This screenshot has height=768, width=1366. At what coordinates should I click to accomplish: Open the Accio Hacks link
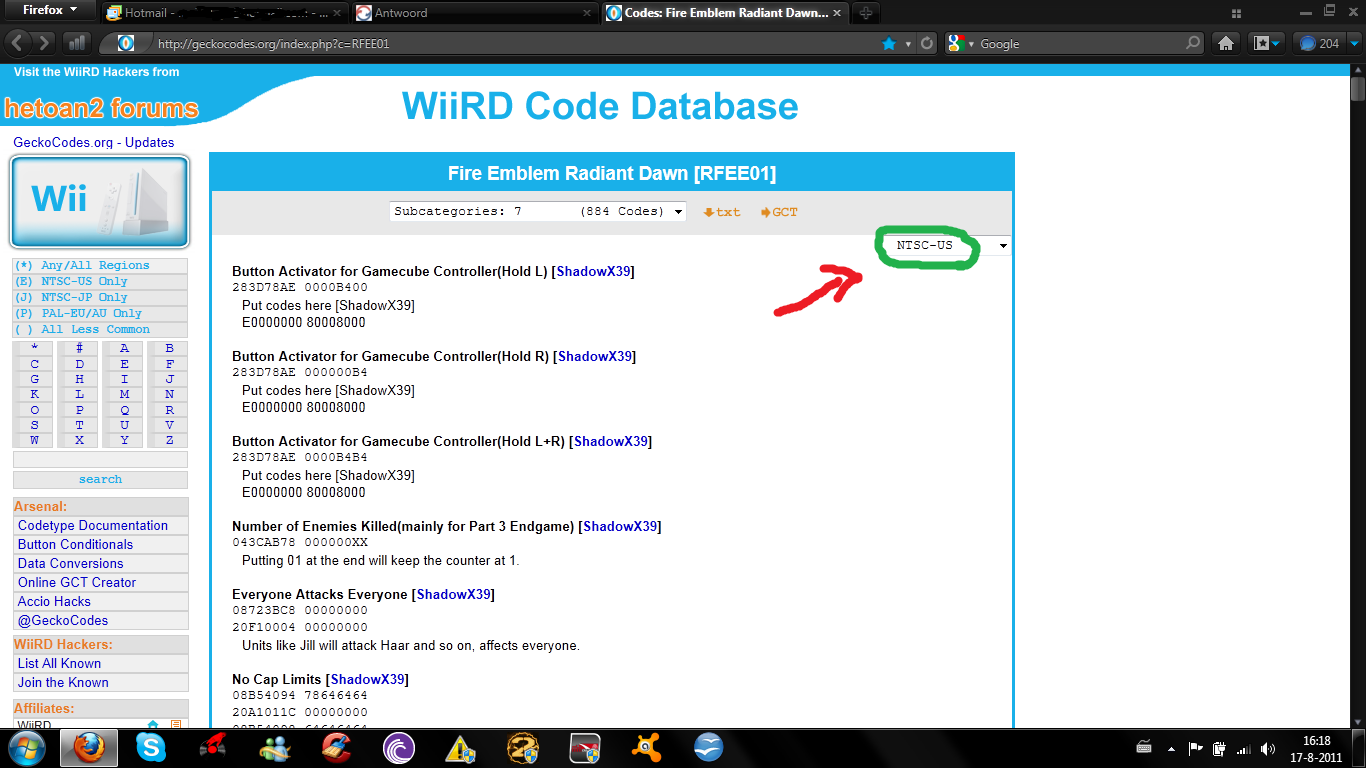point(54,601)
